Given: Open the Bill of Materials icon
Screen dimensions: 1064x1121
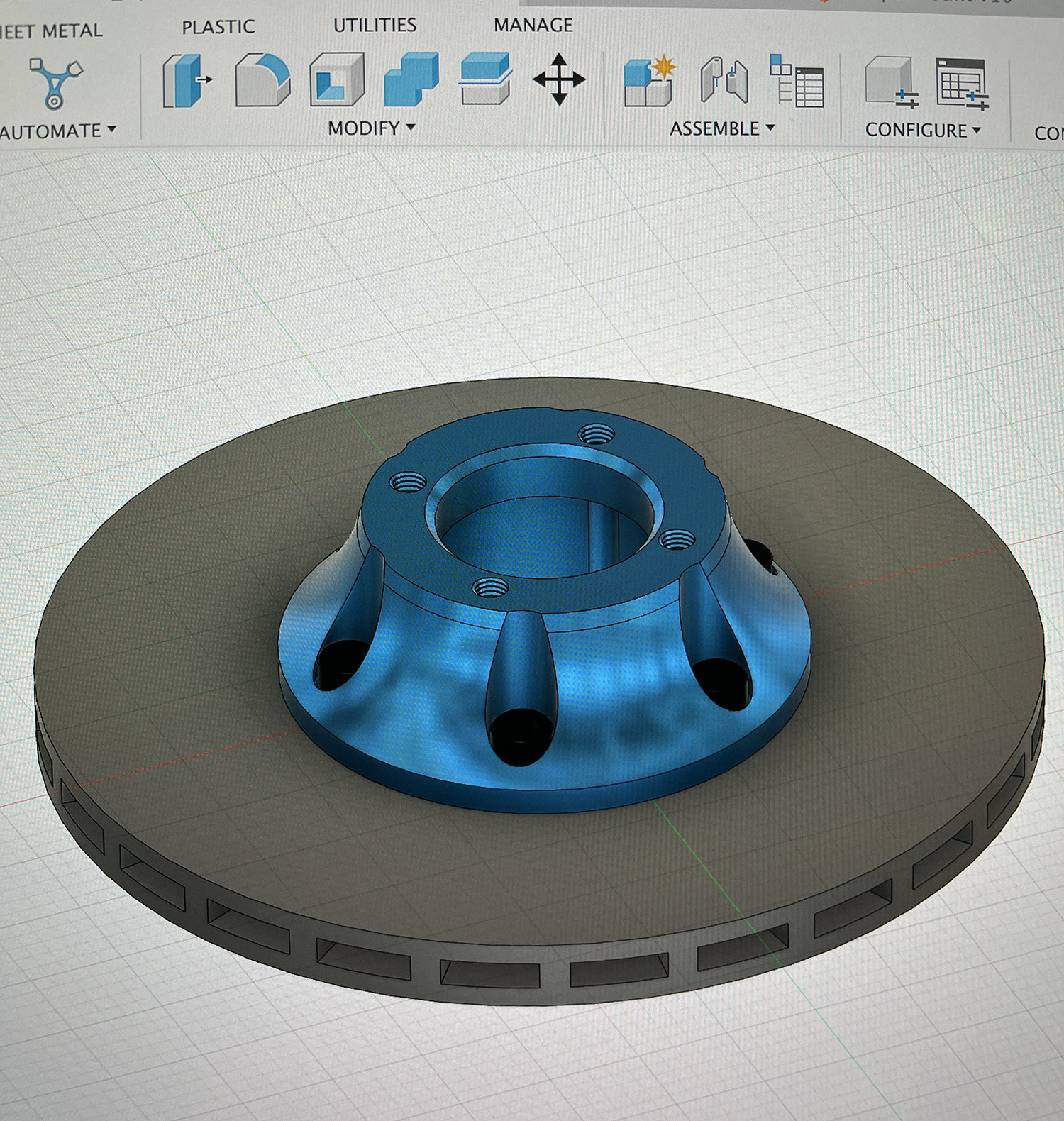Looking at the screenshot, I should click(x=797, y=82).
